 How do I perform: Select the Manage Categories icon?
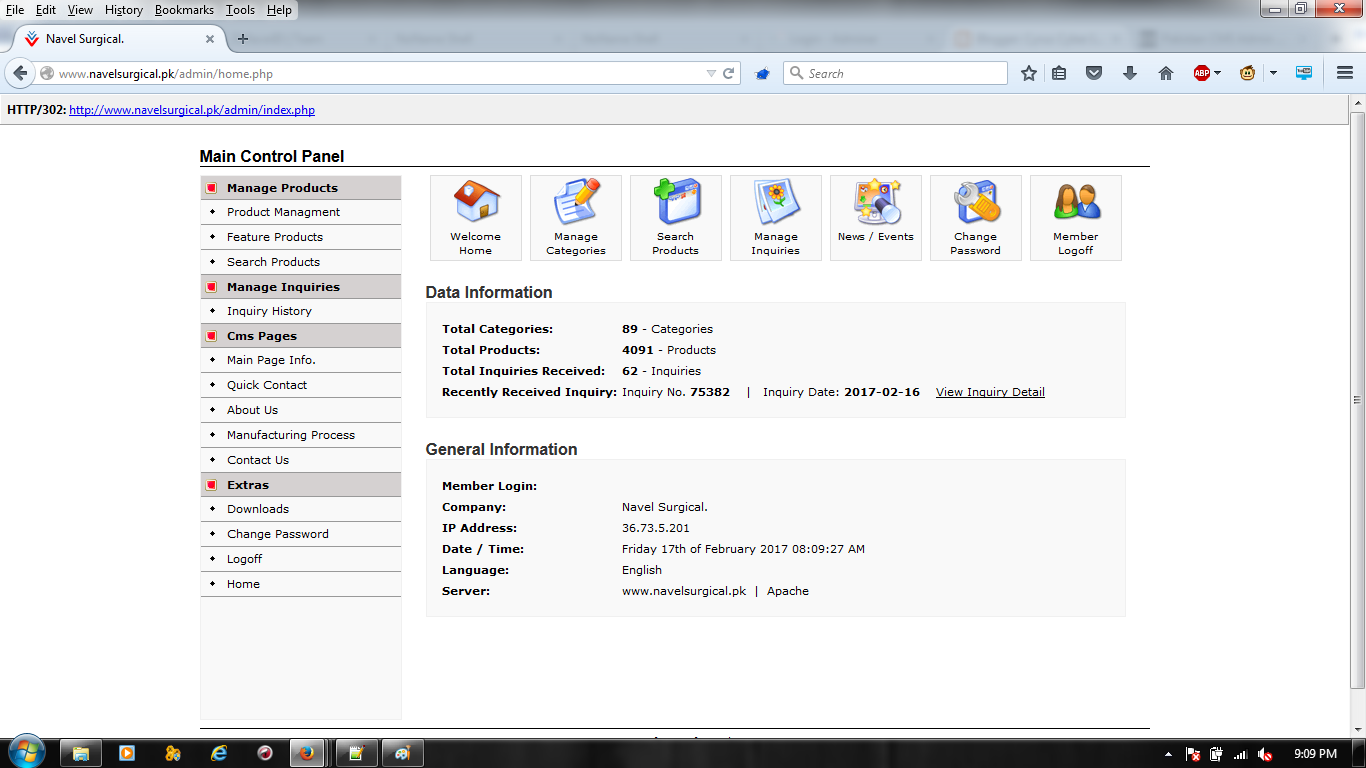(x=575, y=217)
